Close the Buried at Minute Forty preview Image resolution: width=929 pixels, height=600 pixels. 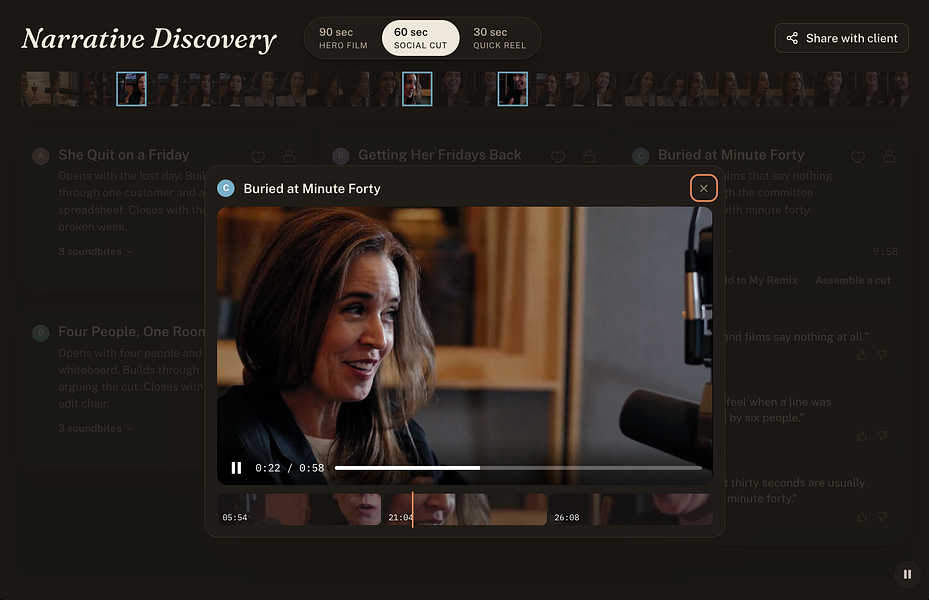tap(703, 188)
